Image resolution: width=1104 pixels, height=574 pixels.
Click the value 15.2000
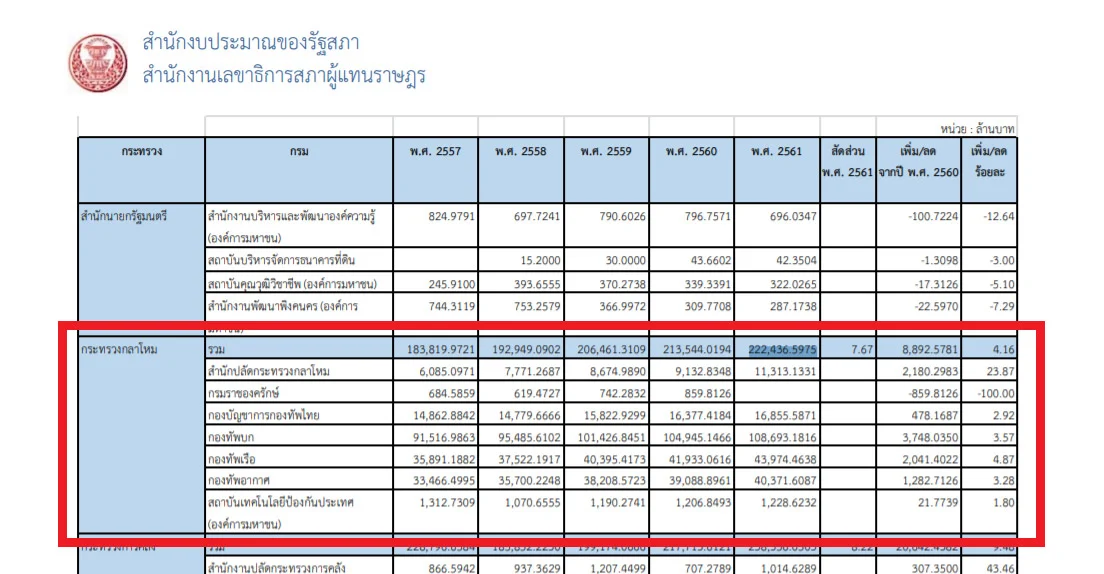541,260
